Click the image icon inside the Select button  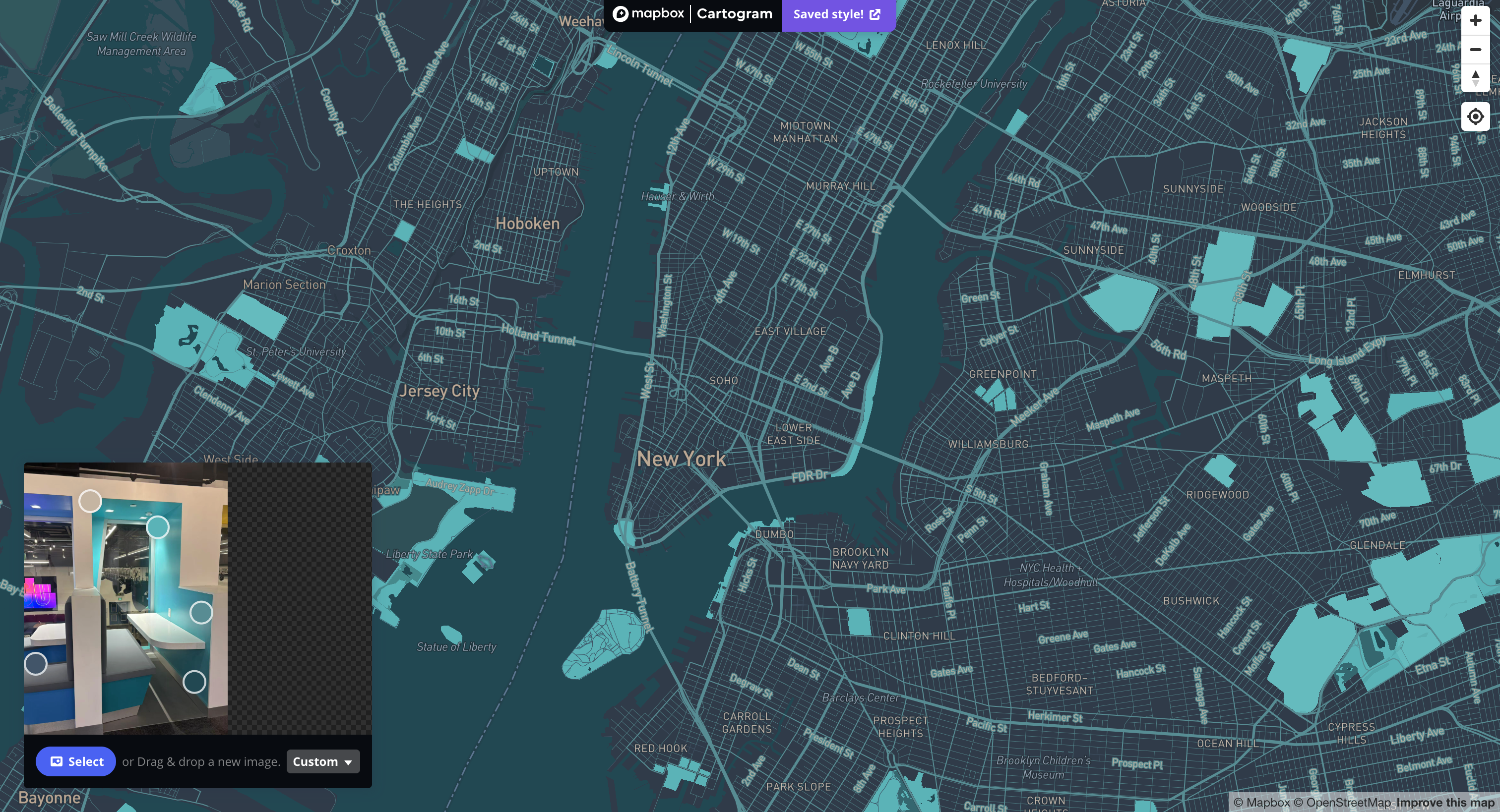tap(57, 761)
